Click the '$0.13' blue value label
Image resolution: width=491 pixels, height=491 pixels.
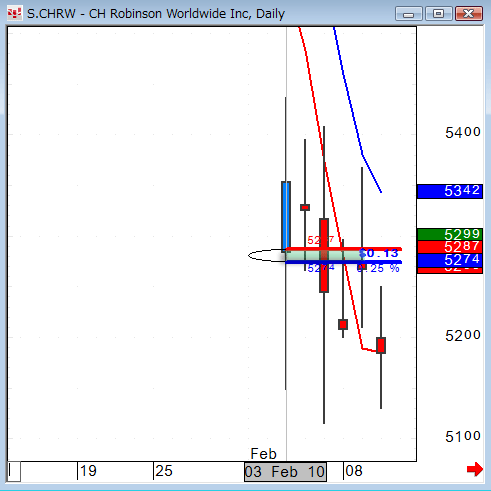tap(379, 253)
